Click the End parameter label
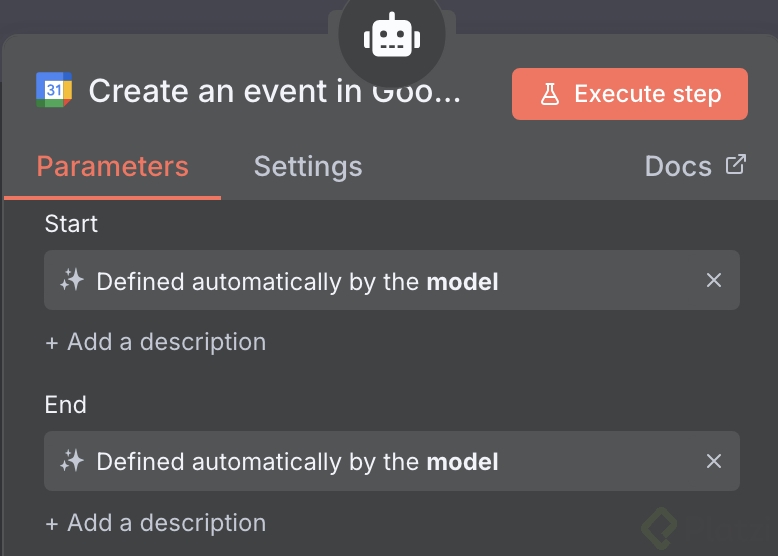Screen dimensions: 778x556 click(66, 404)
